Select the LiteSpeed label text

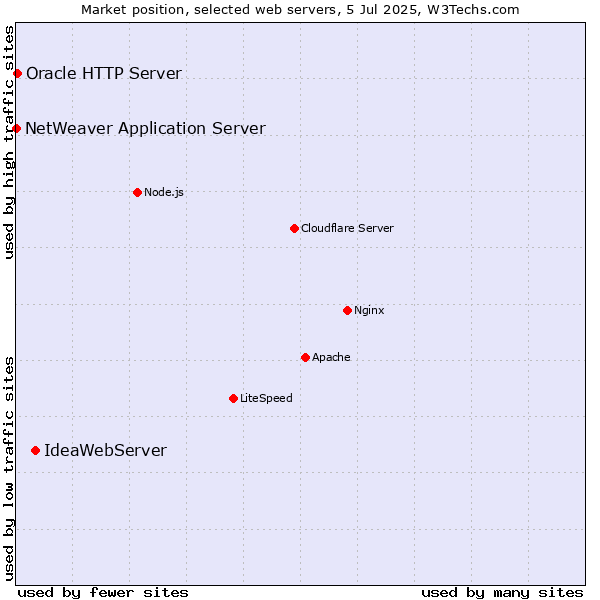tap(266, 398)
